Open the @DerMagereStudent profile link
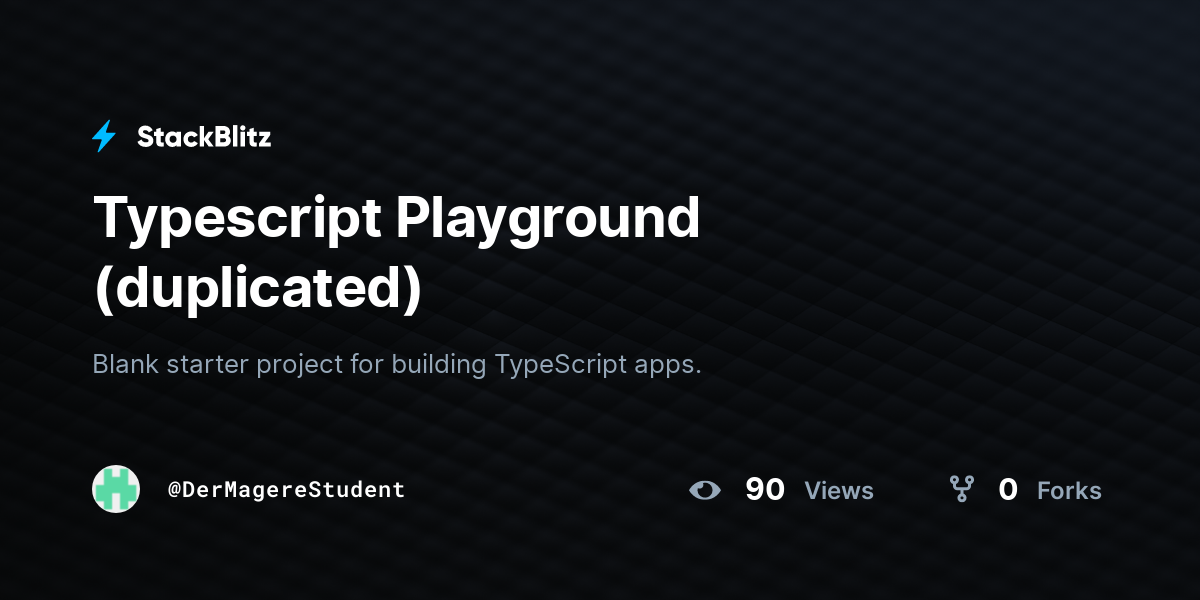The width and height of the screenshot is (1200, 600). (288, 489)
